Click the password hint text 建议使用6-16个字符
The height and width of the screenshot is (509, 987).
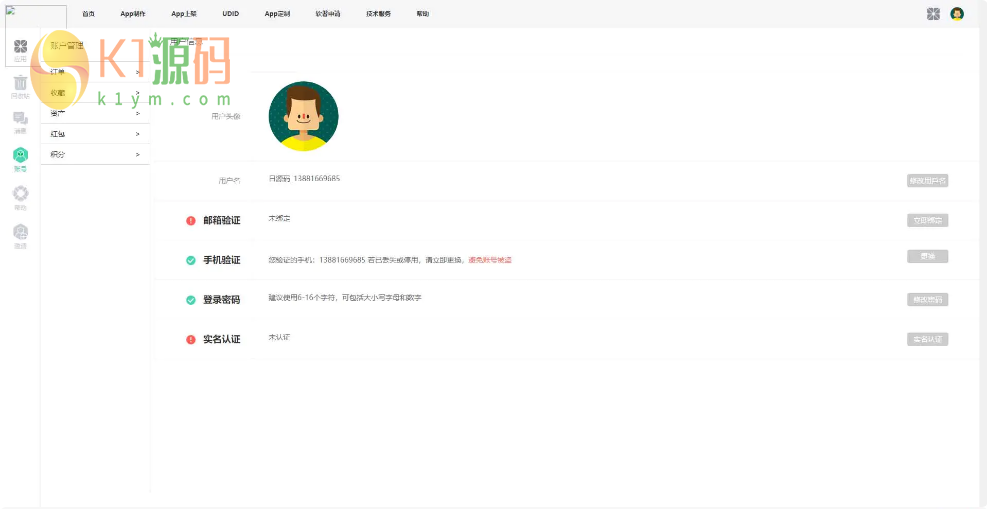(345, 298)
